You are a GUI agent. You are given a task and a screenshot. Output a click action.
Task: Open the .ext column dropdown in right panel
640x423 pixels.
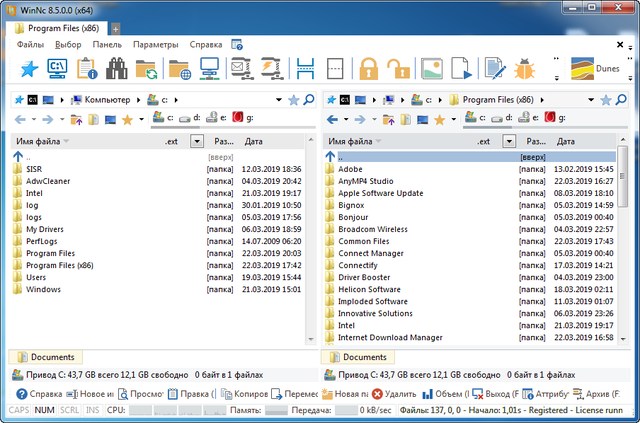510,142
